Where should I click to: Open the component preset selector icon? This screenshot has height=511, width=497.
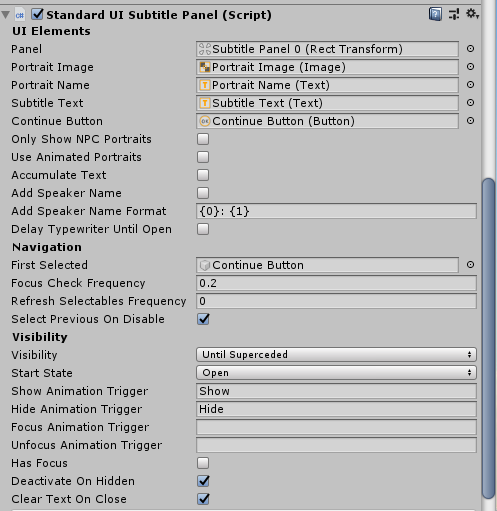click(x=454, y=14)
